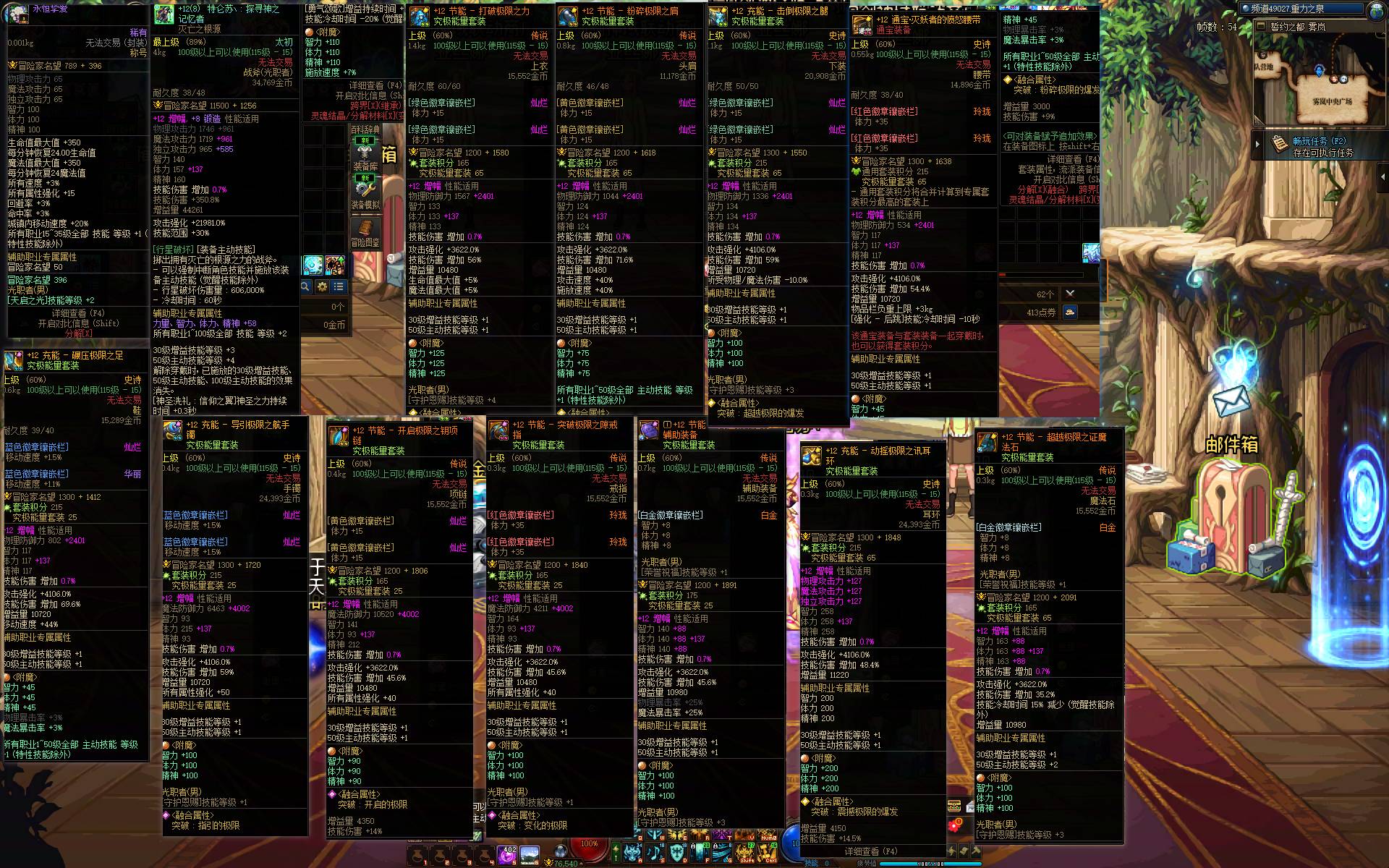Click the inventory list-view sort icon
The image size is (1389, 868).
[x=338, y=287]
